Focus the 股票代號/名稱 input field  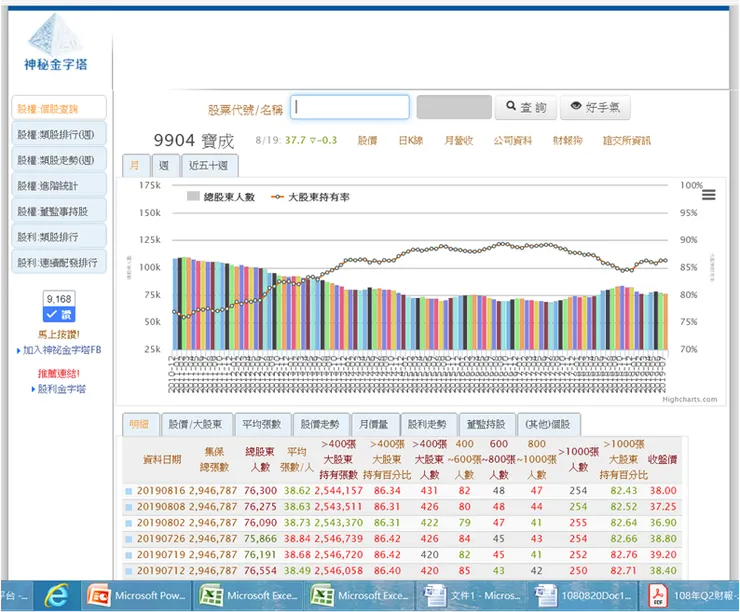(x=350, y=107)
